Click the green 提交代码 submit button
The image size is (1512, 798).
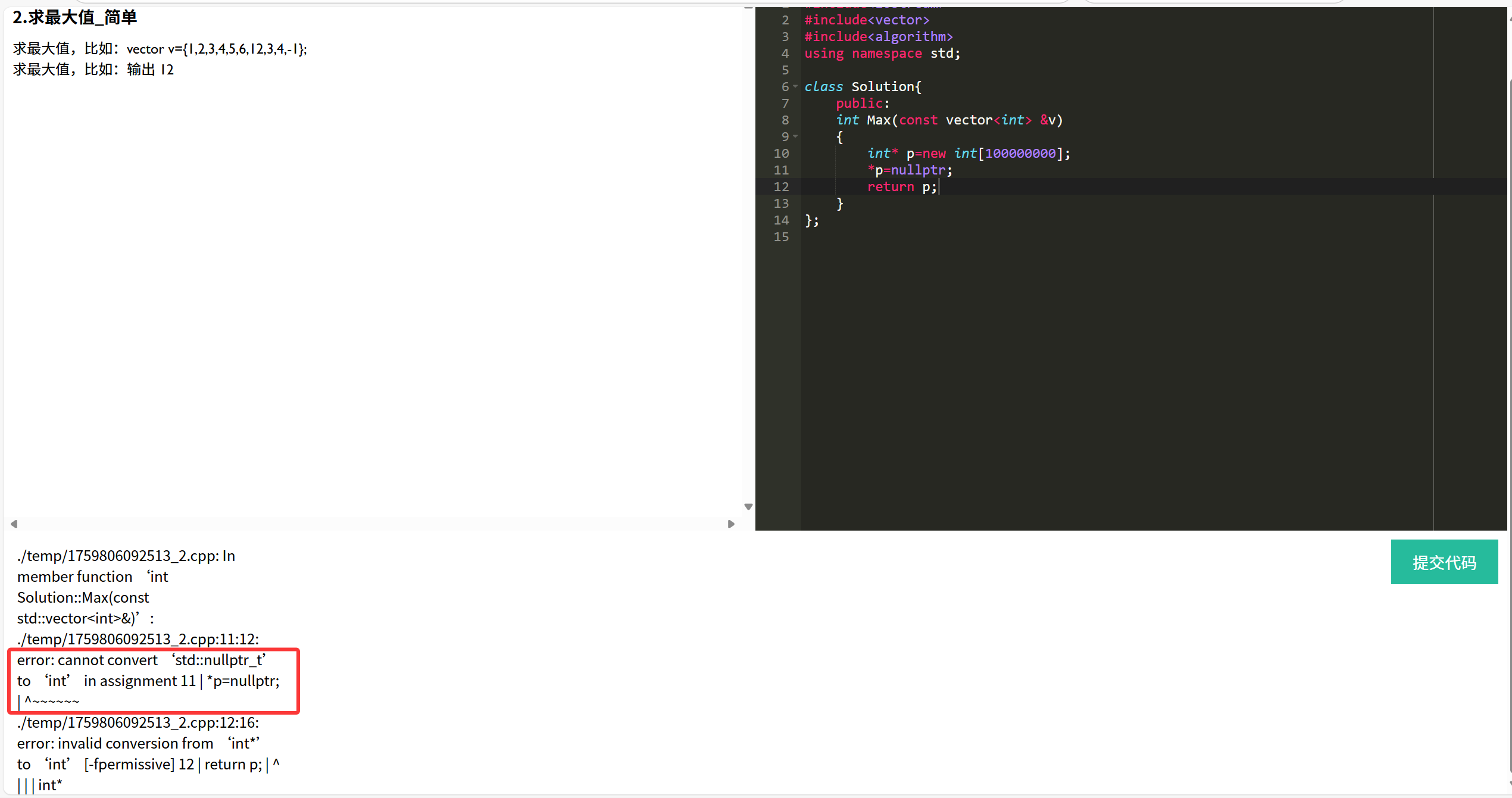[1444, 562]
